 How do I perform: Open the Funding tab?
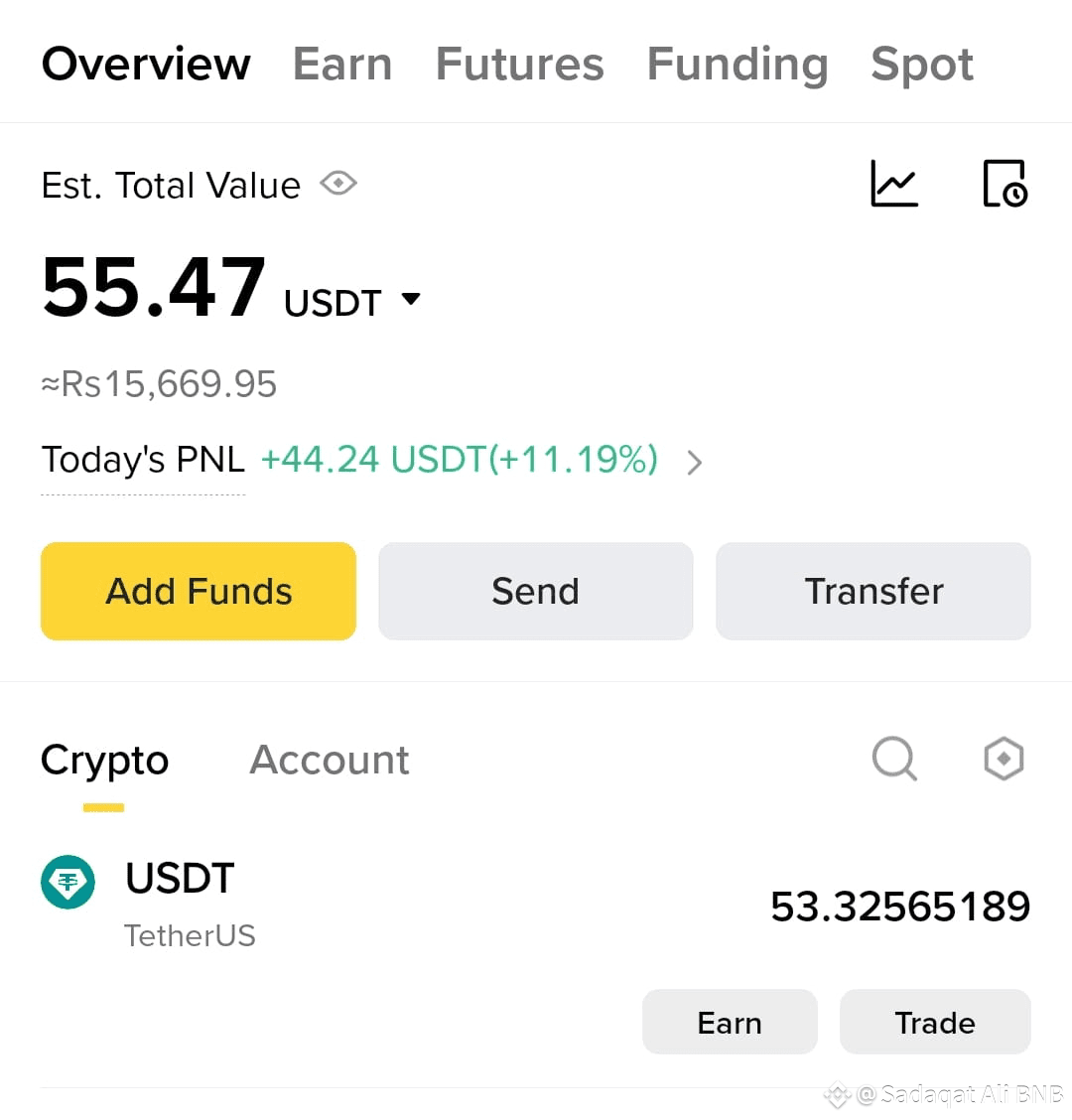[x=737, y=65]
